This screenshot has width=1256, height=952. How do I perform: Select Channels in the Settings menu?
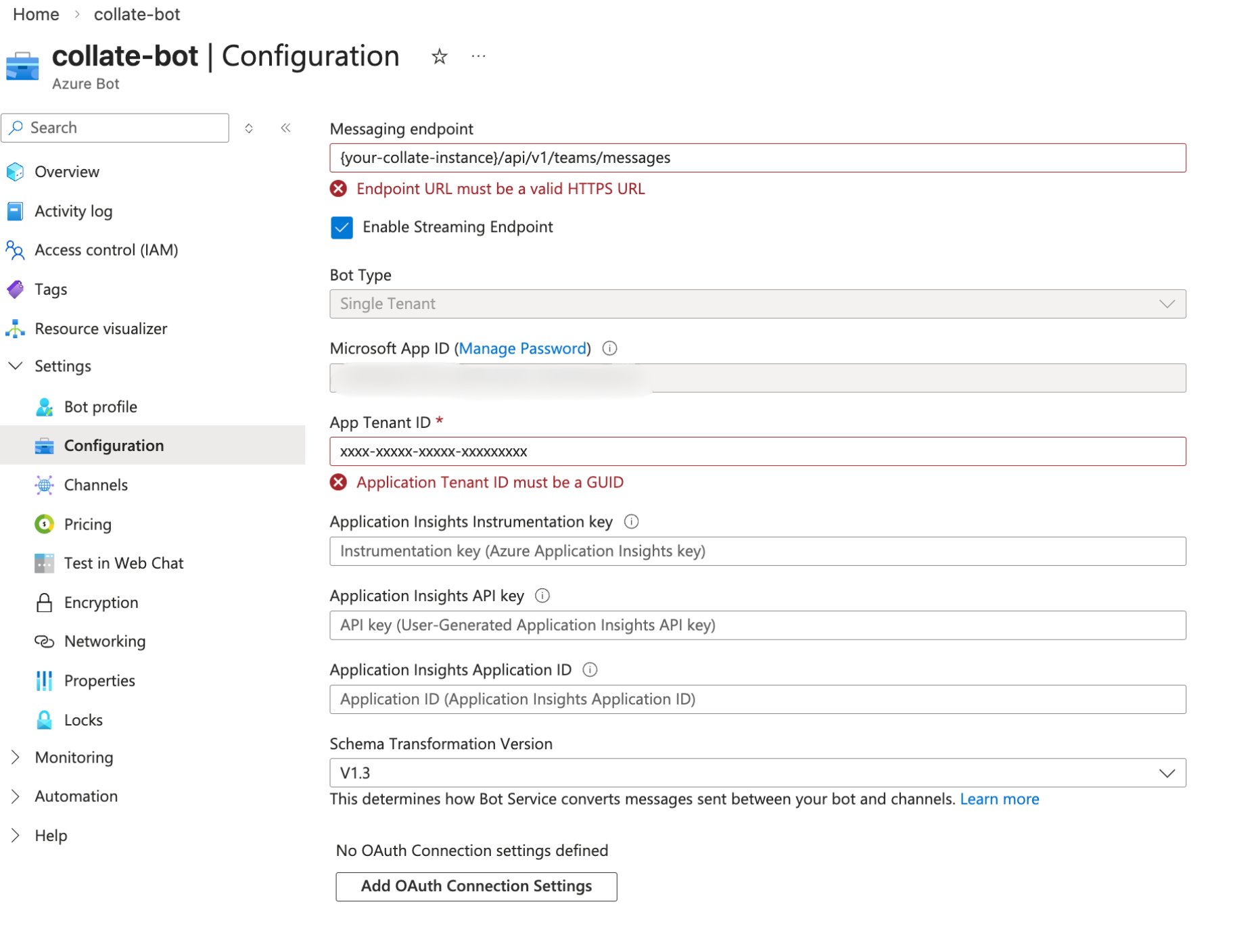(x=96, y=485)
